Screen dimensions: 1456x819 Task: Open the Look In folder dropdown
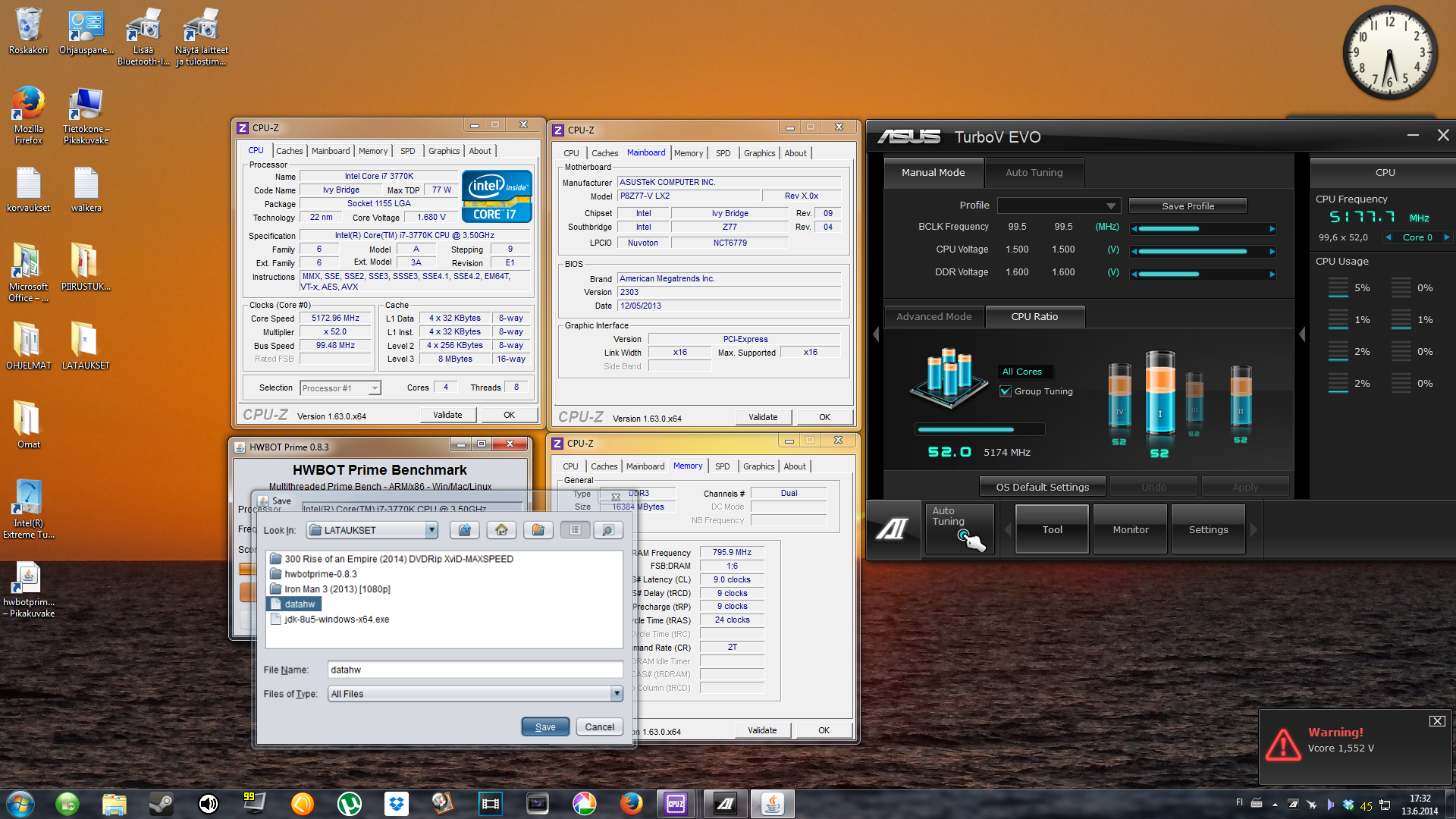[x=431, y=530]
